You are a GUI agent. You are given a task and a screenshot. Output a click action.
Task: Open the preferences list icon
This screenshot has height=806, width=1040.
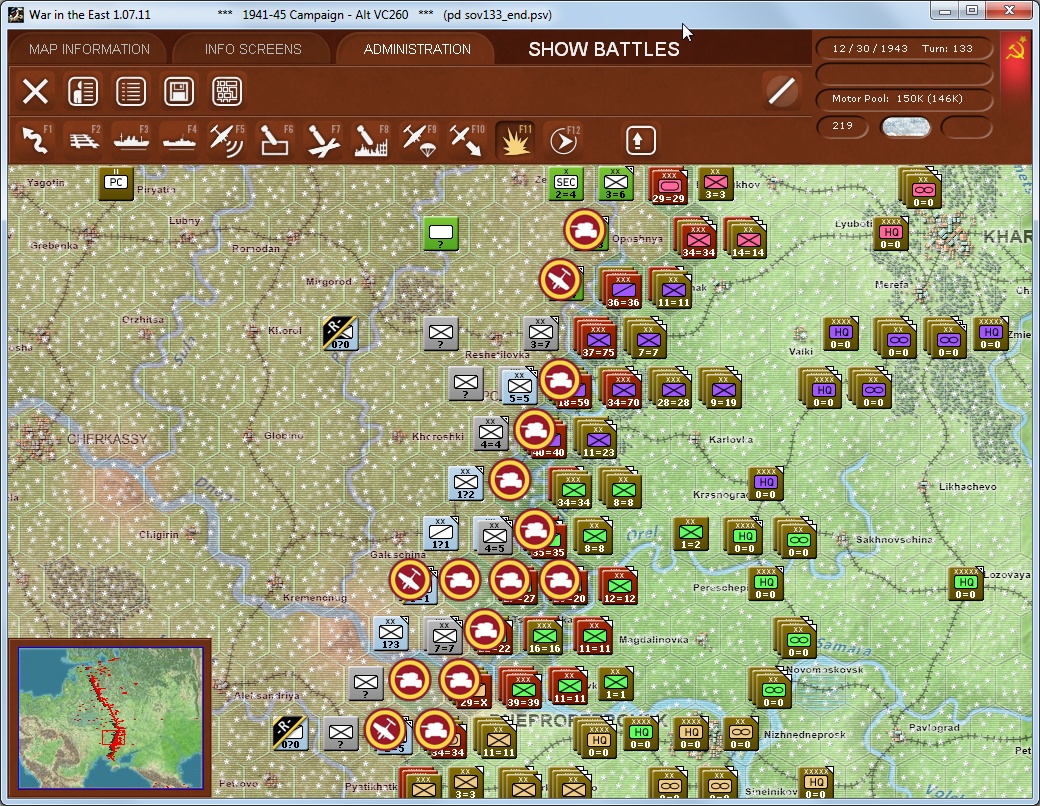[131, 92]
